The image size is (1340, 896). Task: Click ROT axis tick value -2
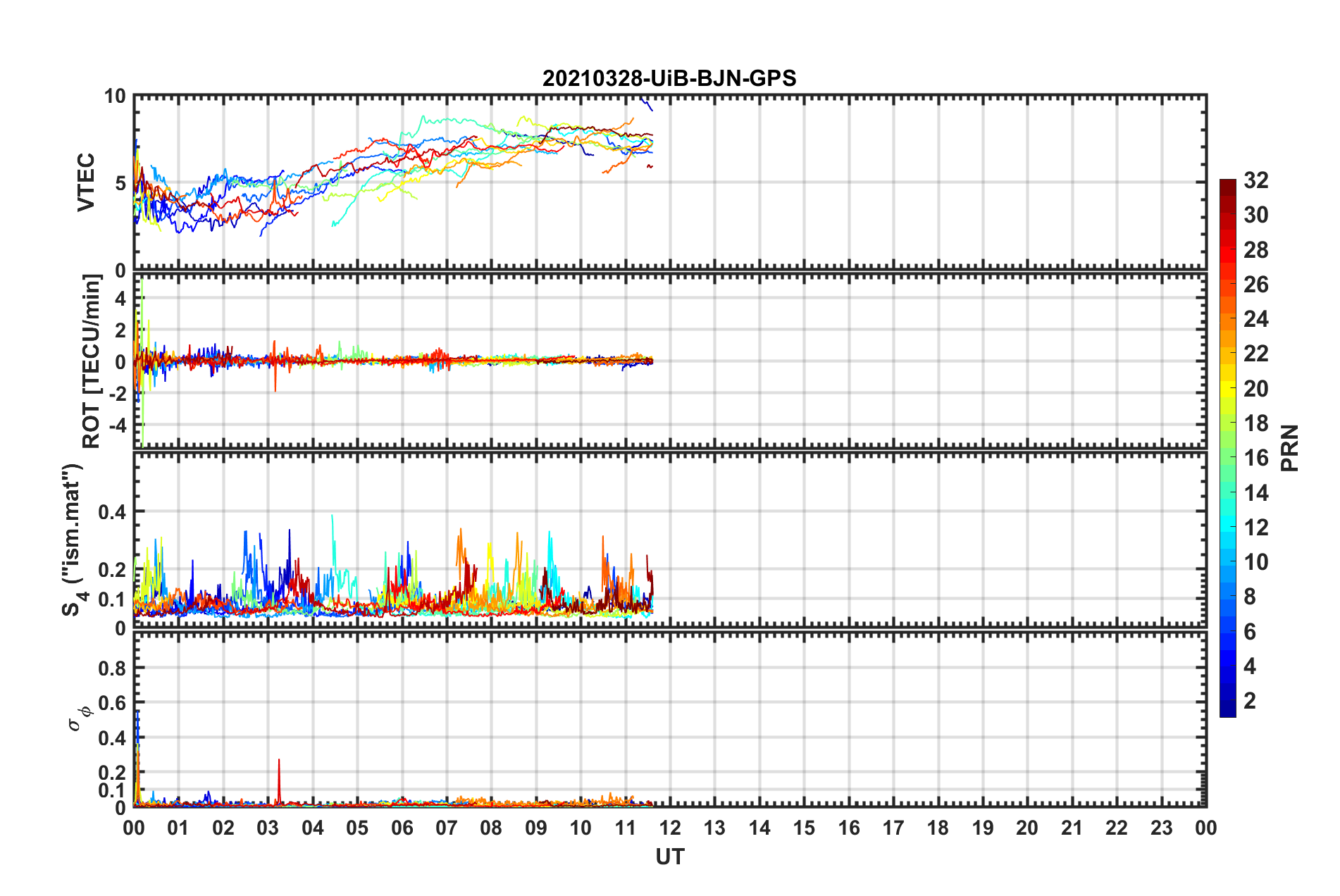(x=117, y=394)
